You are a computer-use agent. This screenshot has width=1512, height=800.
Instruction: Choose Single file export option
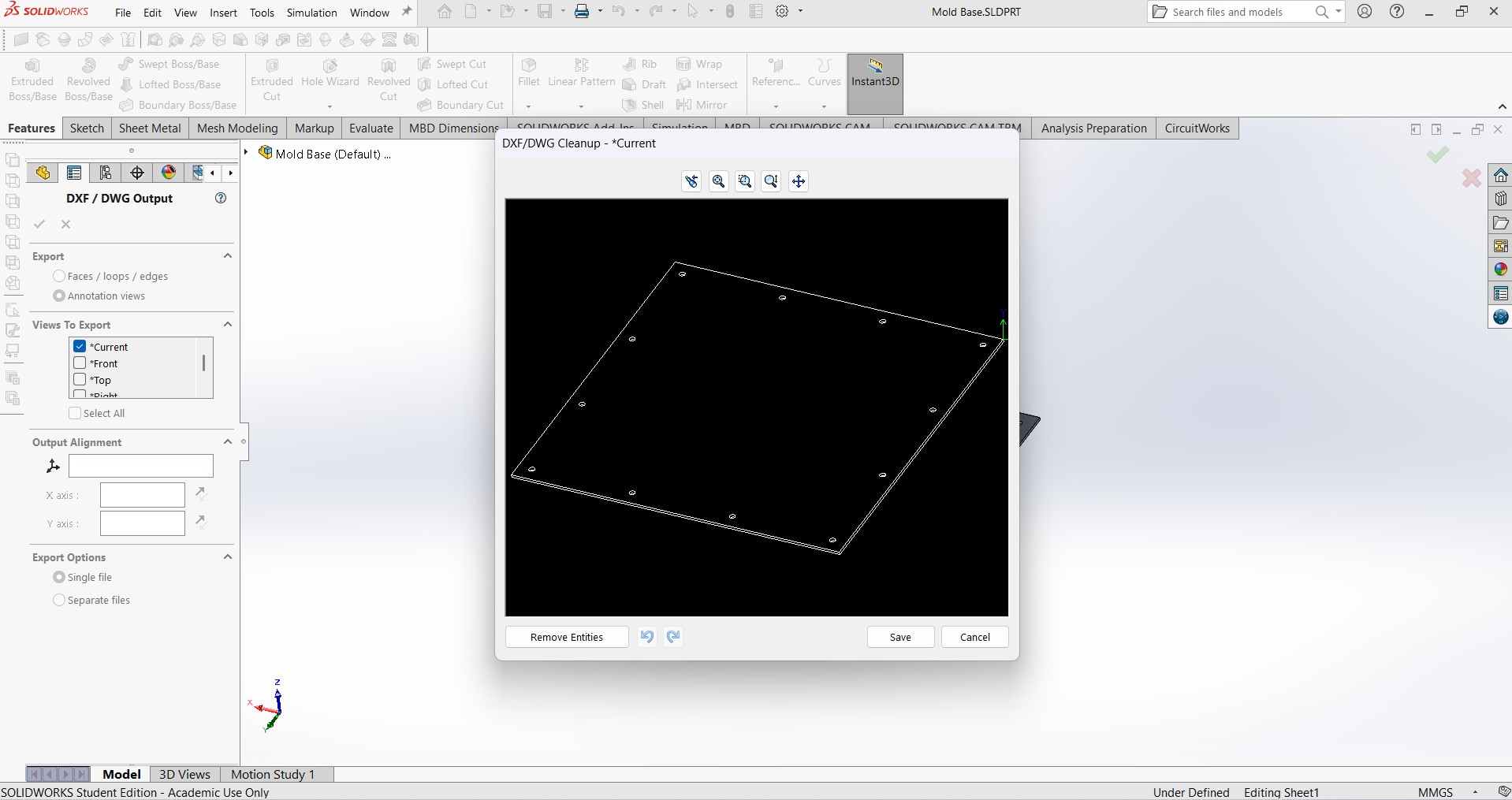pos(59,577)
